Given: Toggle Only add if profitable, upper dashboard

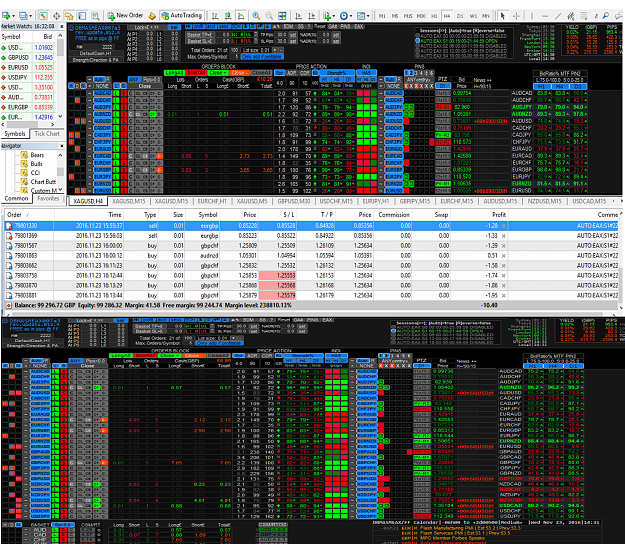Looking at the screenshot, I should (x=261, y=57).
